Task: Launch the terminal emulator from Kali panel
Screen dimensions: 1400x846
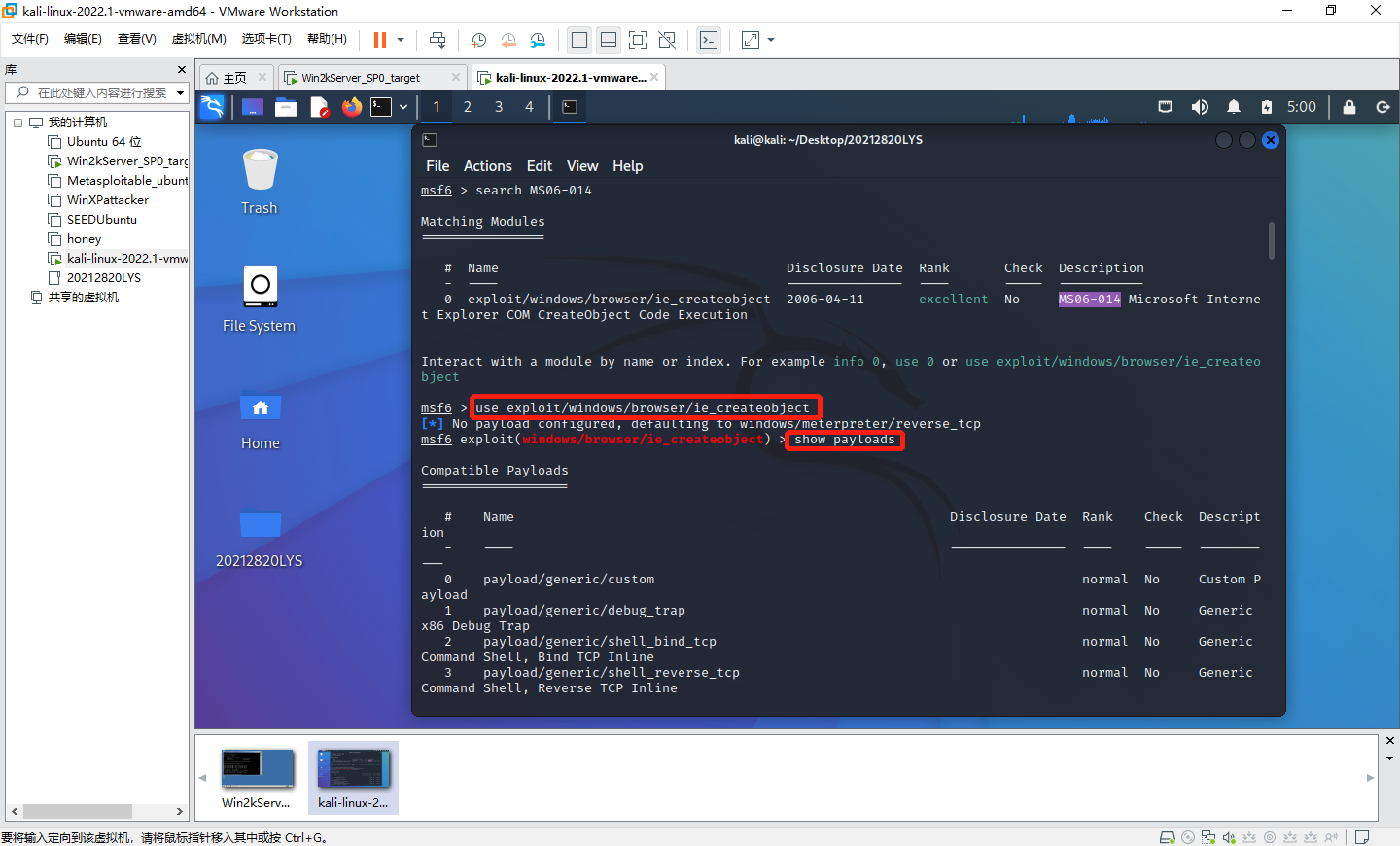Action: tap(381, 107)
